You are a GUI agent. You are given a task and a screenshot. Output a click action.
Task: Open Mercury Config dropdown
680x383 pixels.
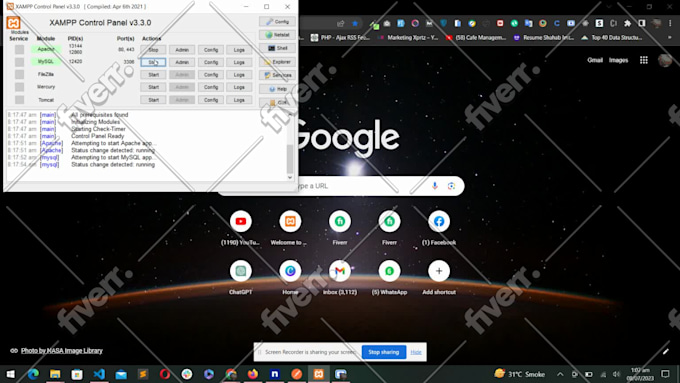211,87
